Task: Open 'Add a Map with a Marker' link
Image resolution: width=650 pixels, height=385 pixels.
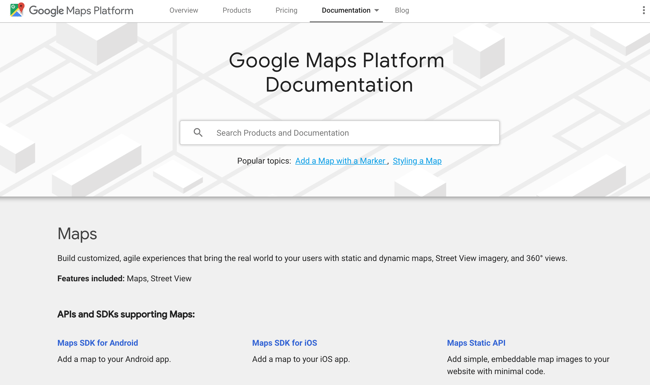Action: click(x=340, y=161)
